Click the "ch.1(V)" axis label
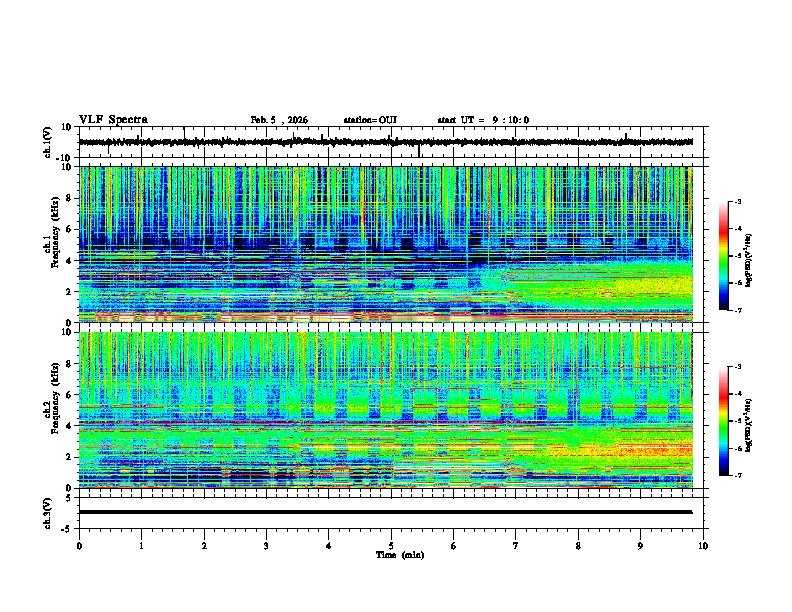The width and height of the screenshot is (792, 612). (x=48, y=142)
